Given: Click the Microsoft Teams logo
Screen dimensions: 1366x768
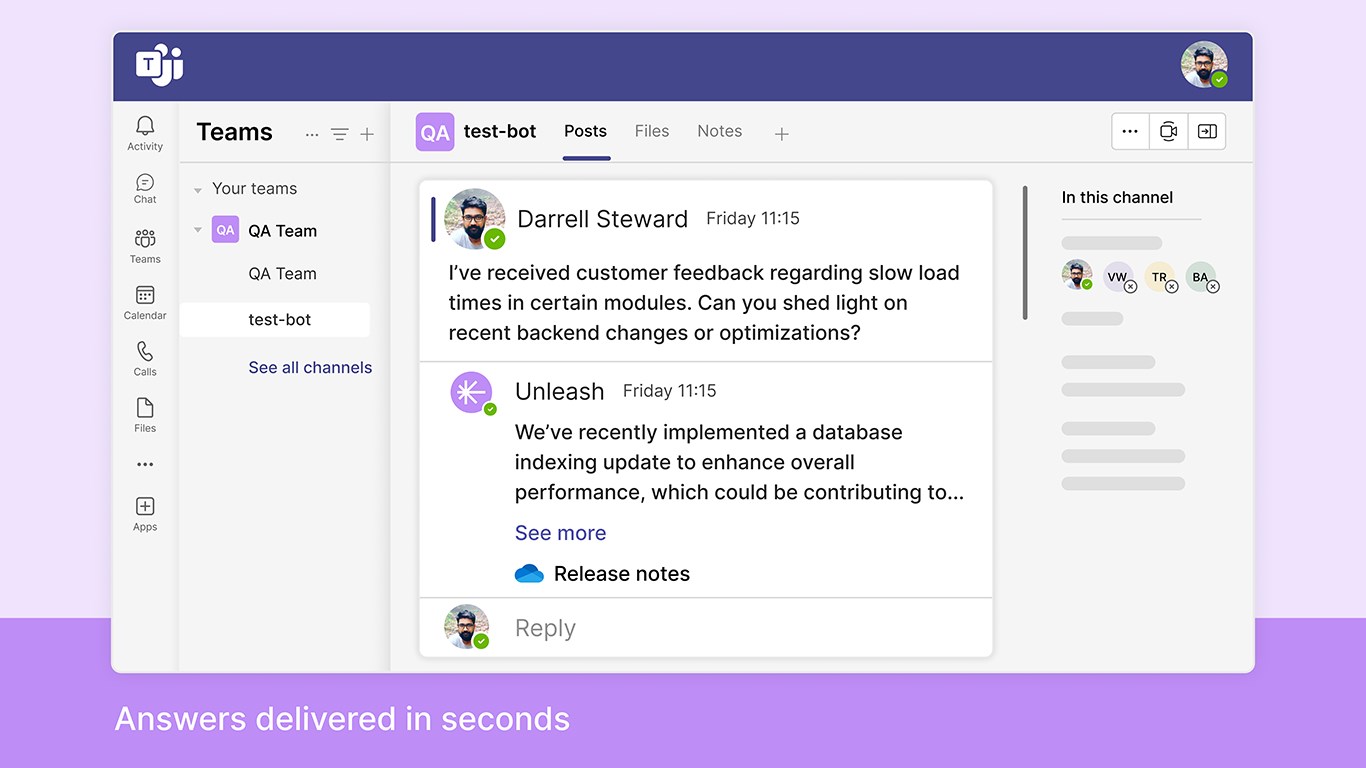Looking at the screenshot, I should click(x=159, y=66).
